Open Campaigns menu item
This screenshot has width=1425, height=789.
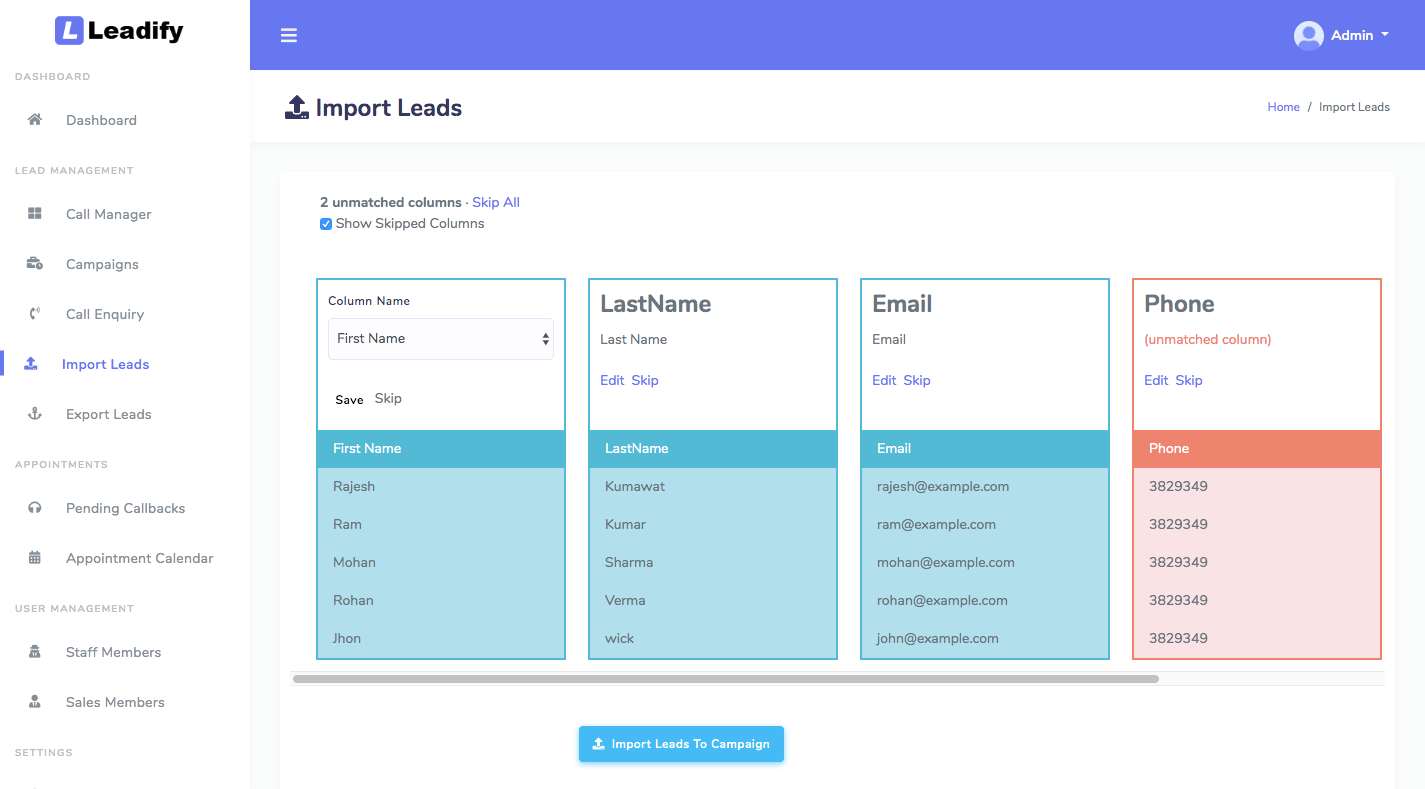tap(102, 264)
